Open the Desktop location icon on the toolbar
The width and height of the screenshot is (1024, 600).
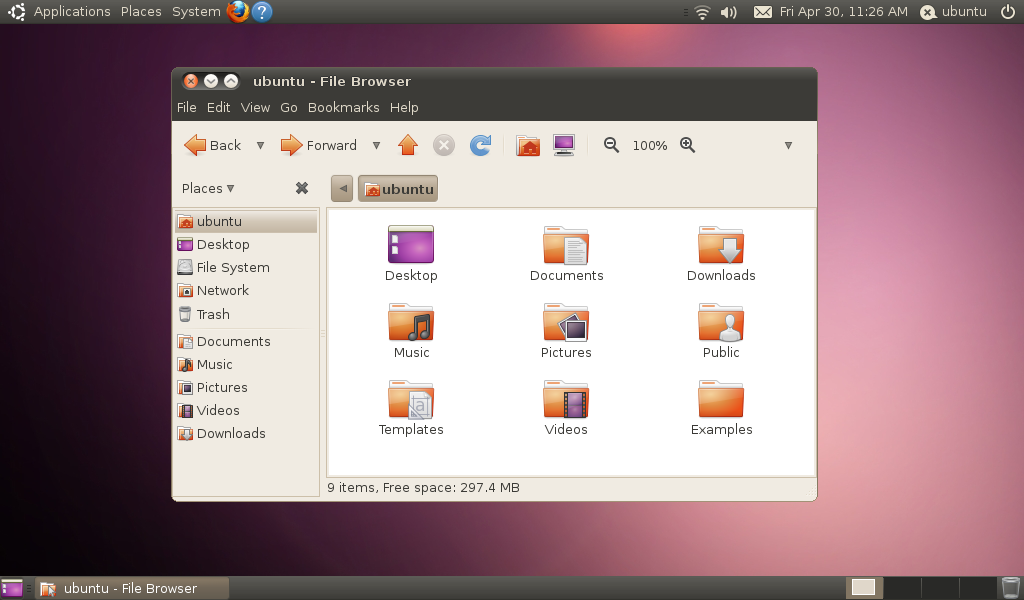click(563, 145)
